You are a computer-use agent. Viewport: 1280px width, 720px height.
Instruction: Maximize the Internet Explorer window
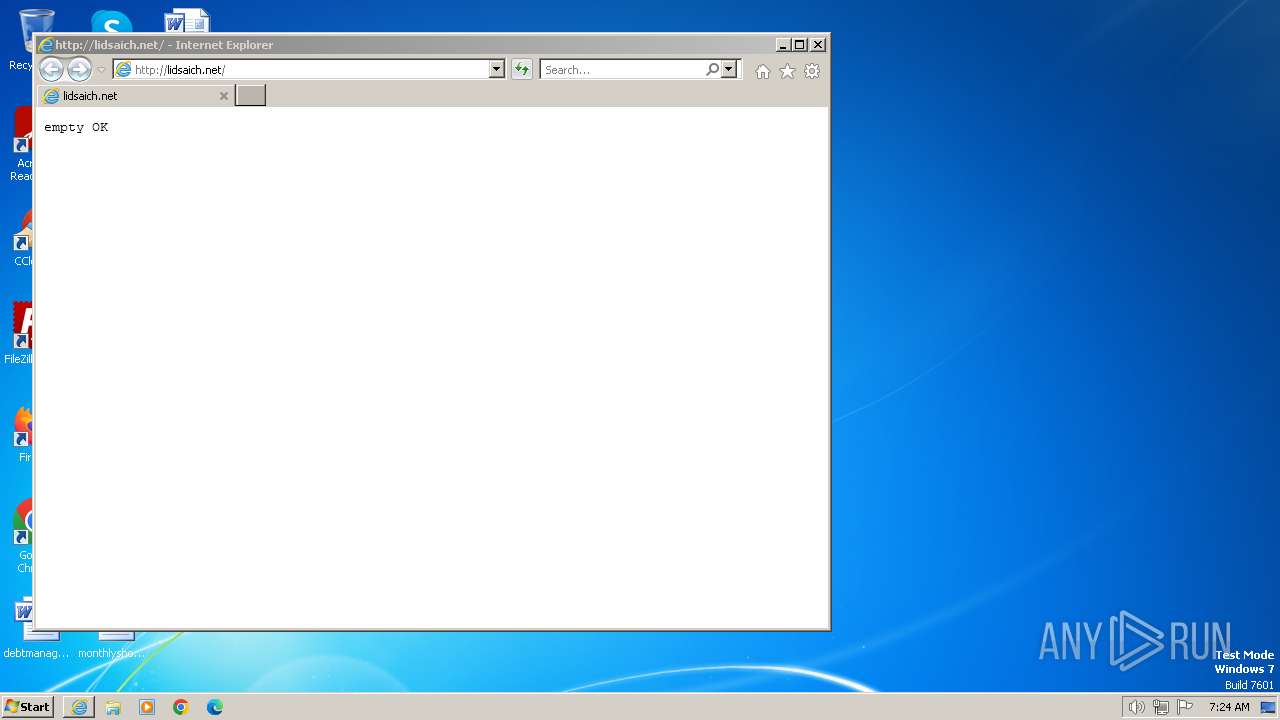click(x=800, y=45)
